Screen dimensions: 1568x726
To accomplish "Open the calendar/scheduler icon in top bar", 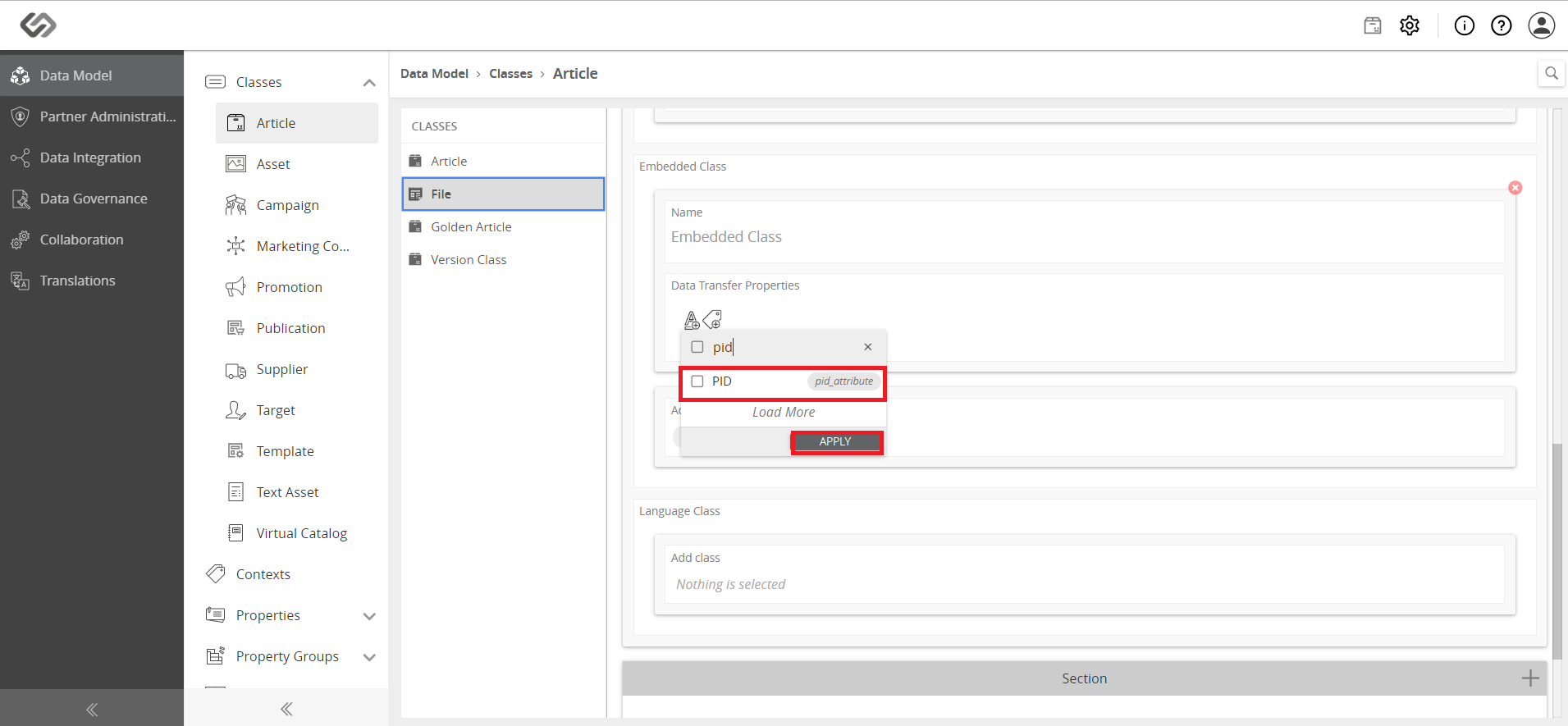I will point(1373,25).
